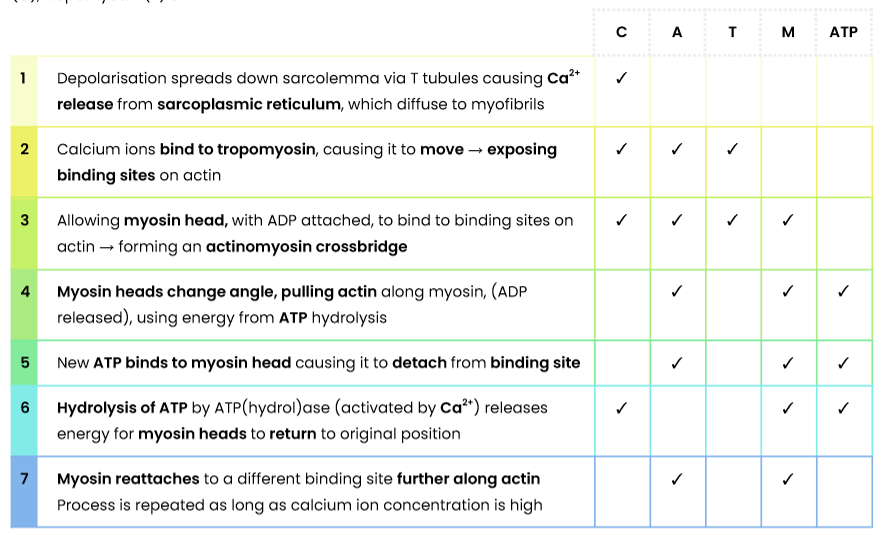Click the blue step number 7 cell
This screenshot has height=535, width=889.
[x=24, y=492]
